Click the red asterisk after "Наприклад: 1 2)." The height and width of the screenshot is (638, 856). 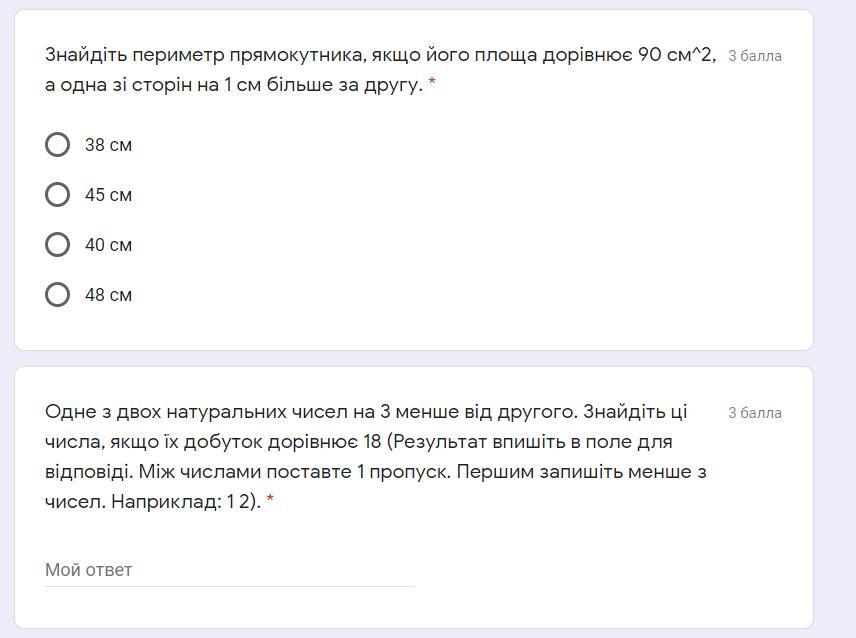[270, 502]
